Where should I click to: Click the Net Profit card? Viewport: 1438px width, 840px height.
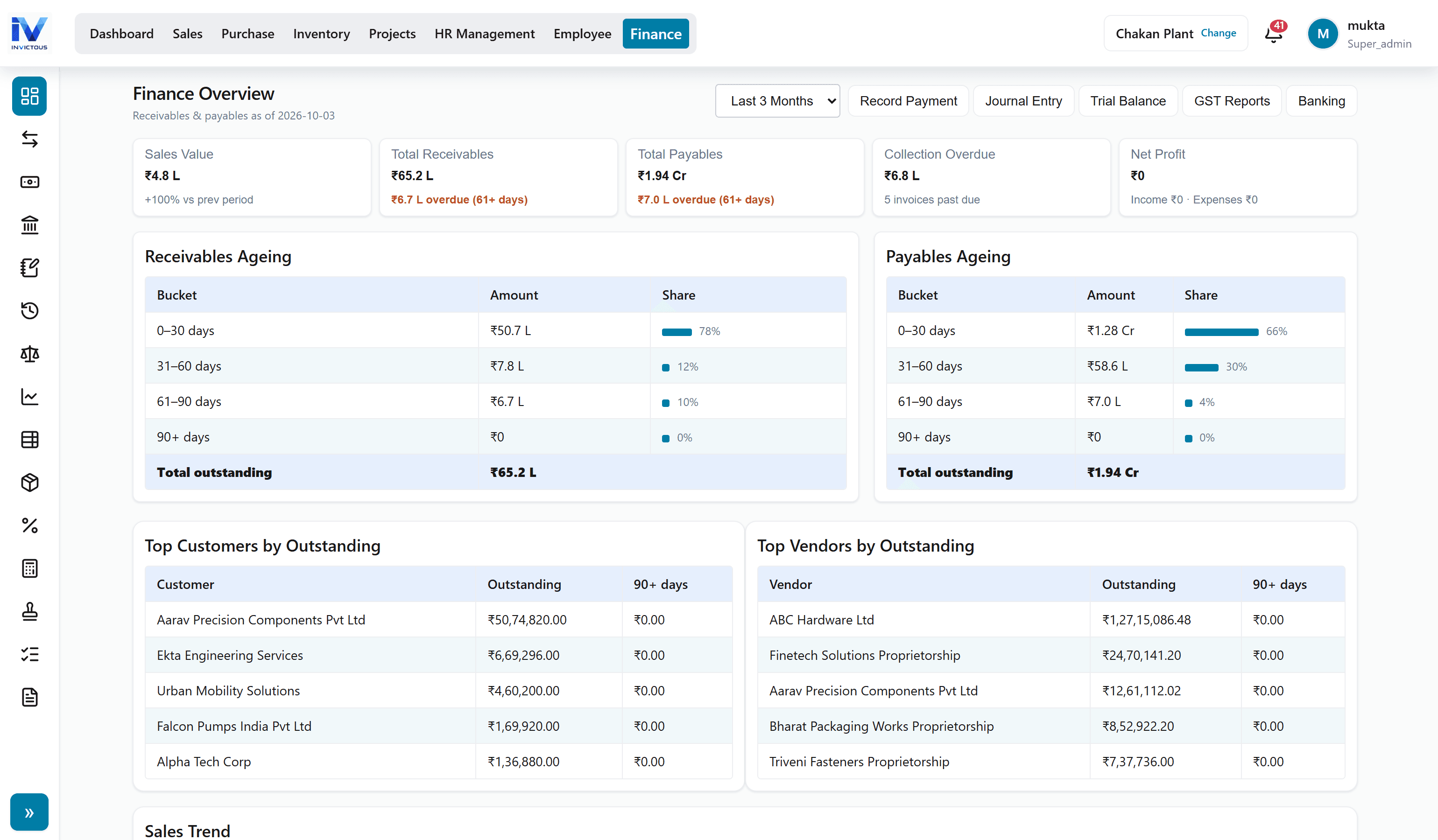[1238, 177]
